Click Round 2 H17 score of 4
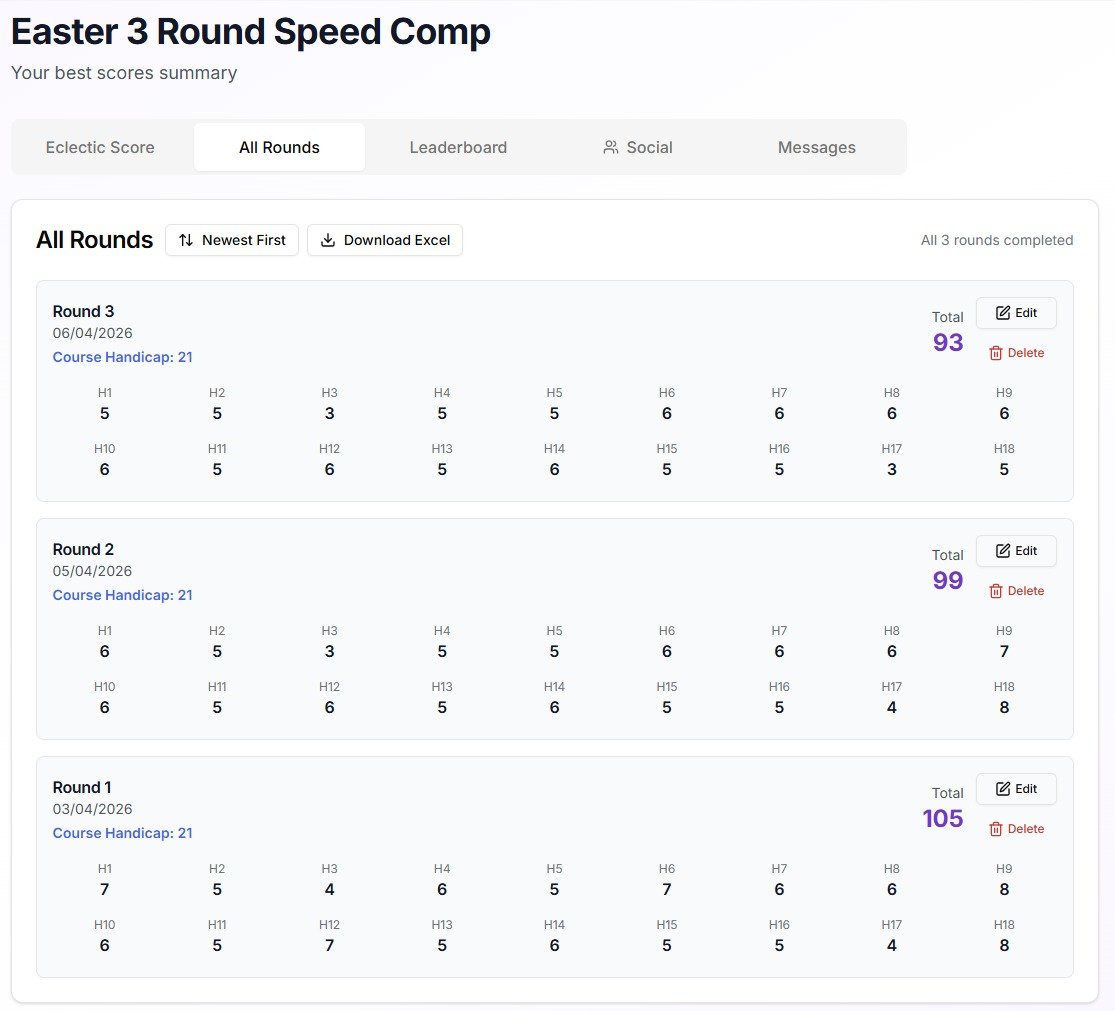The height and width of the screenshot is (1011, 1115). tap(892, 708)
